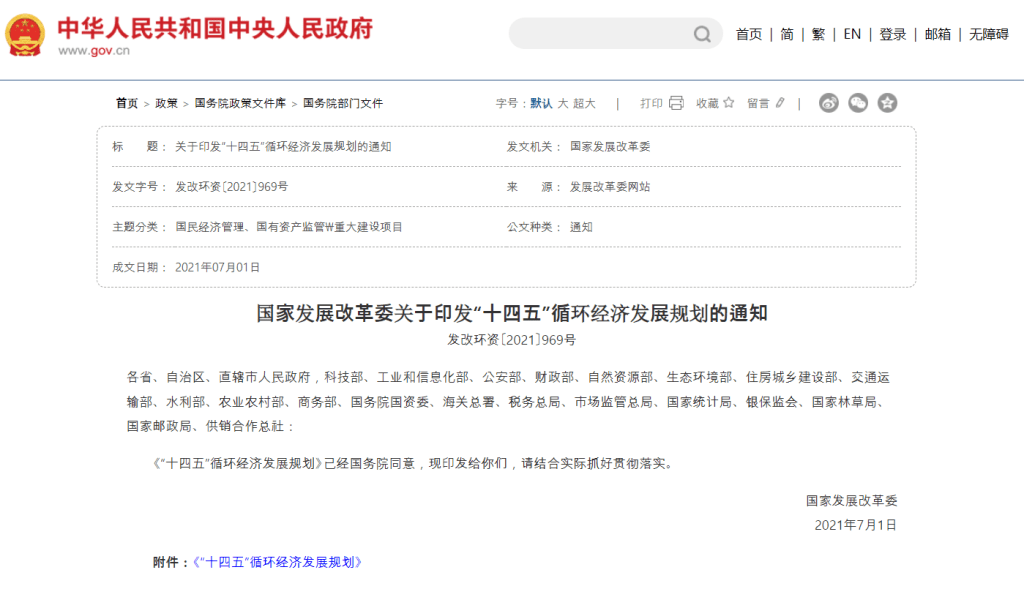Click the search magnifier icon
The image size is (1024, 589).
click(x=702, y=34)
